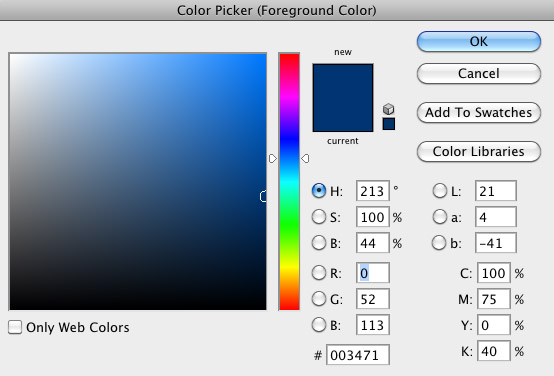Select the Lab a channel radio button
Viewport: 554px width, 376px height.
[440, 217]
